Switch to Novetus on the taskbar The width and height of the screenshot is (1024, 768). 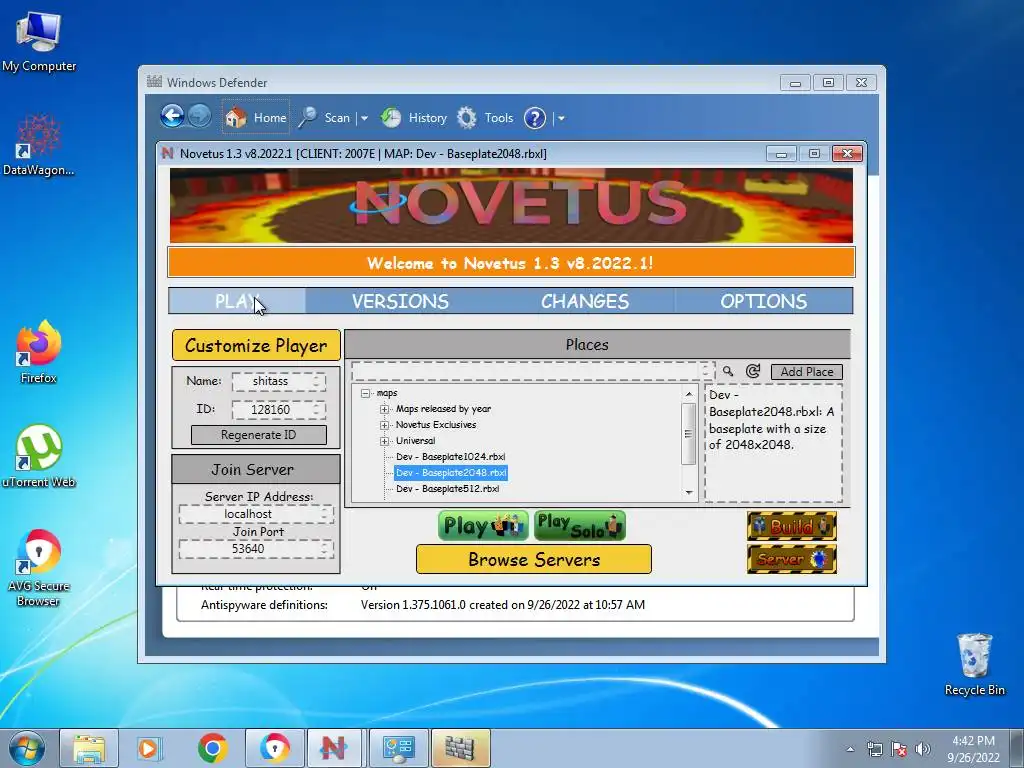[x=334, y=748]
